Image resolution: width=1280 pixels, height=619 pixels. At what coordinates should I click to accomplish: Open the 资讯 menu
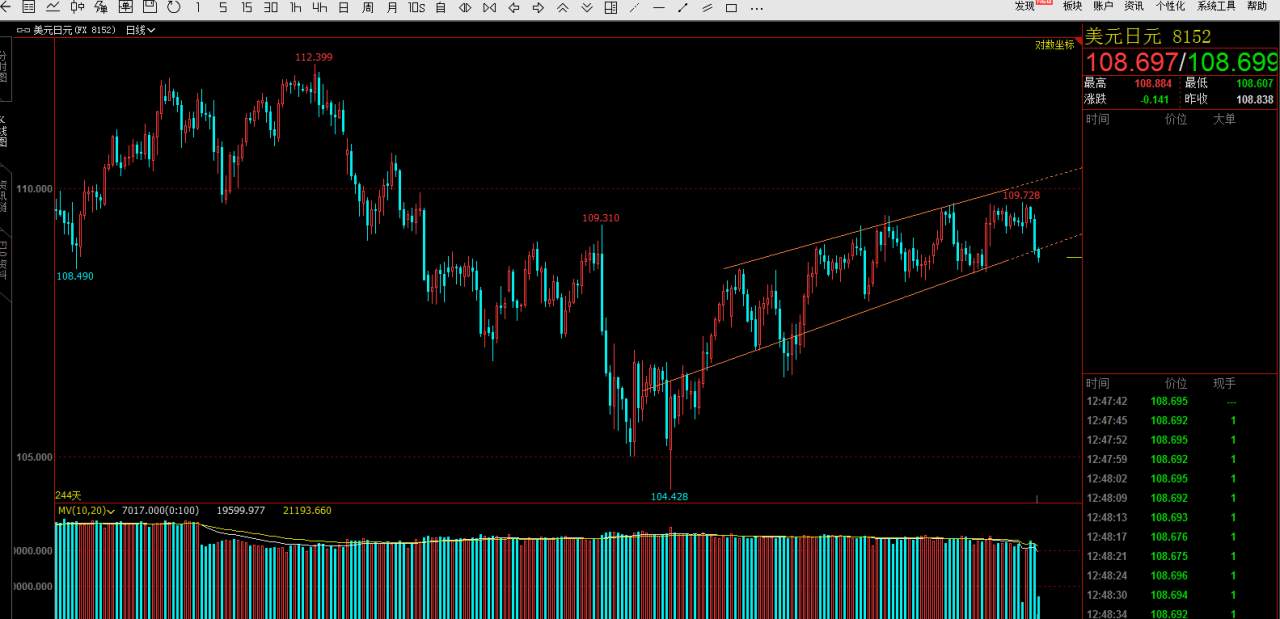[x=1134, y=6]
